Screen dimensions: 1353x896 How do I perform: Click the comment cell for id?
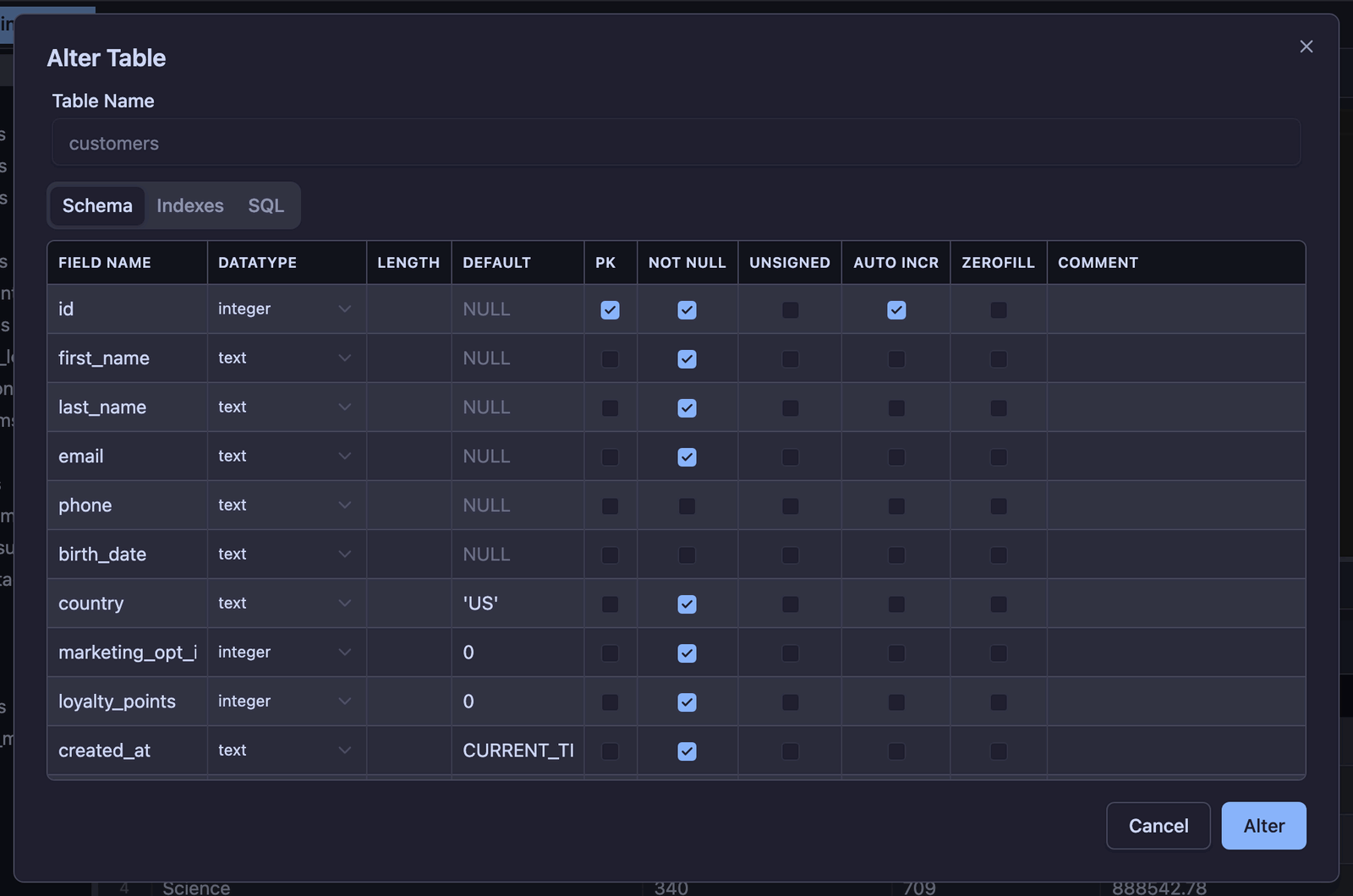(x=1176, y=309)
